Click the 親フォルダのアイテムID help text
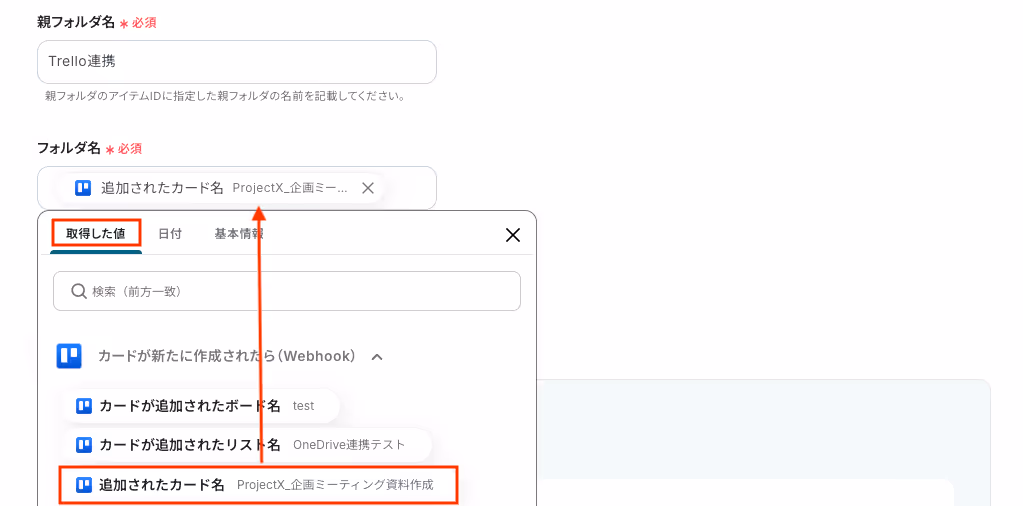This screenshot has height=506, width=1023. (x=226, y=96)
